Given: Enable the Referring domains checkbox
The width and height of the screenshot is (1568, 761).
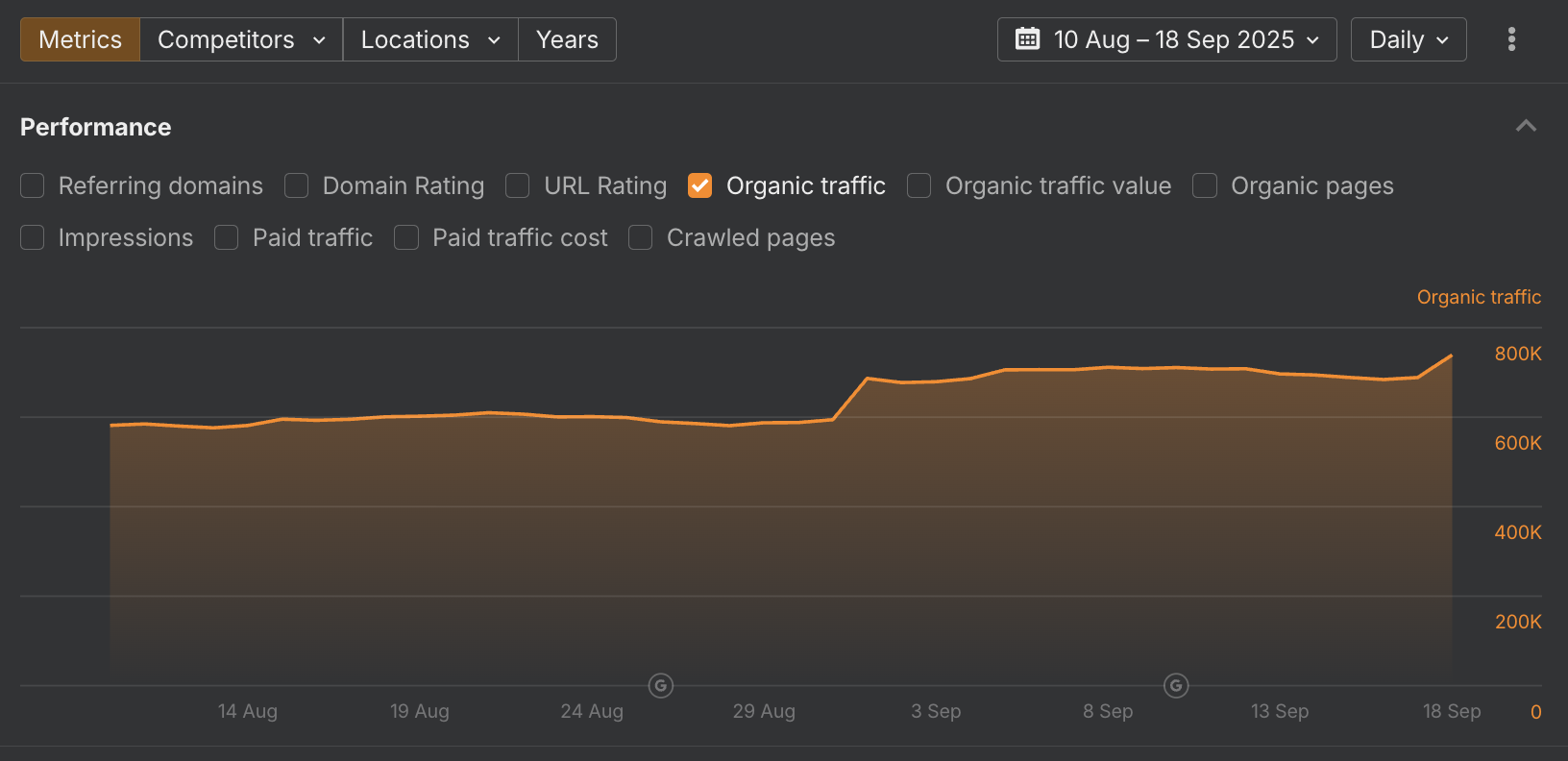Looking at the screenshot, I should (x=33, y=185).
